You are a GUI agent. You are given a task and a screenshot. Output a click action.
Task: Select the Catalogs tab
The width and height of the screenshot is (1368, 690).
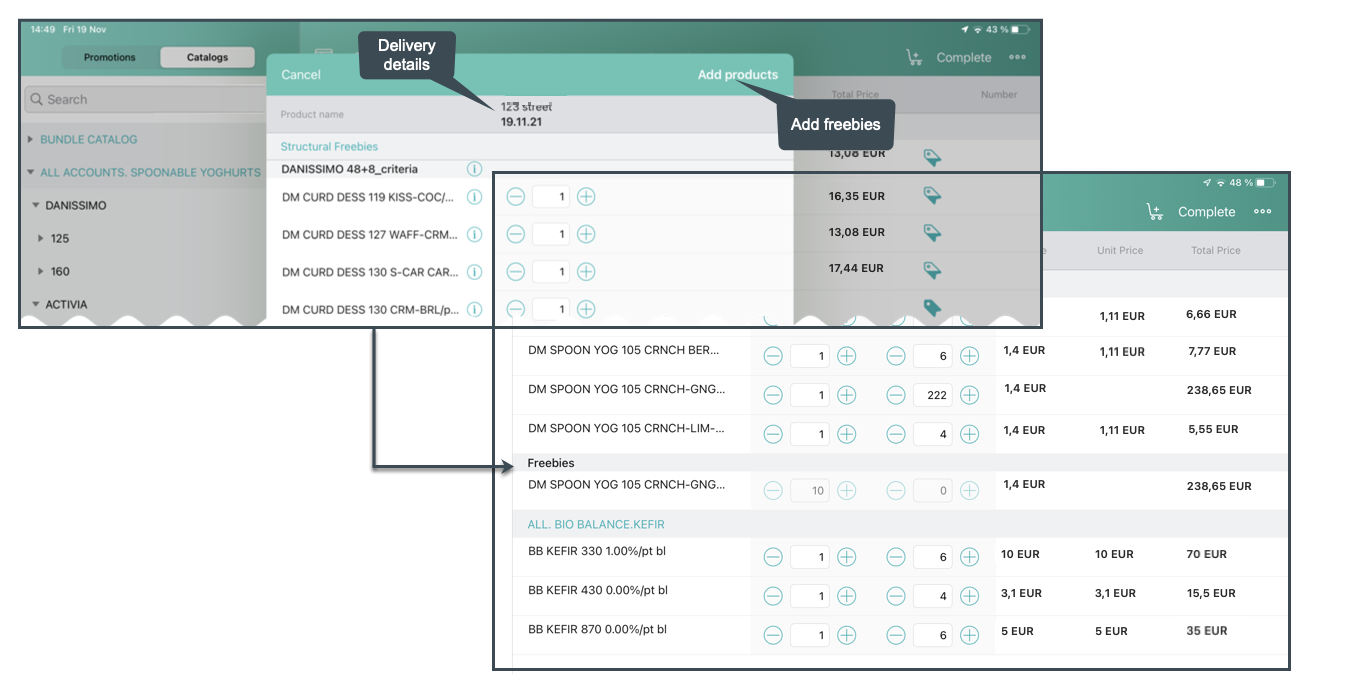[207, 57]
